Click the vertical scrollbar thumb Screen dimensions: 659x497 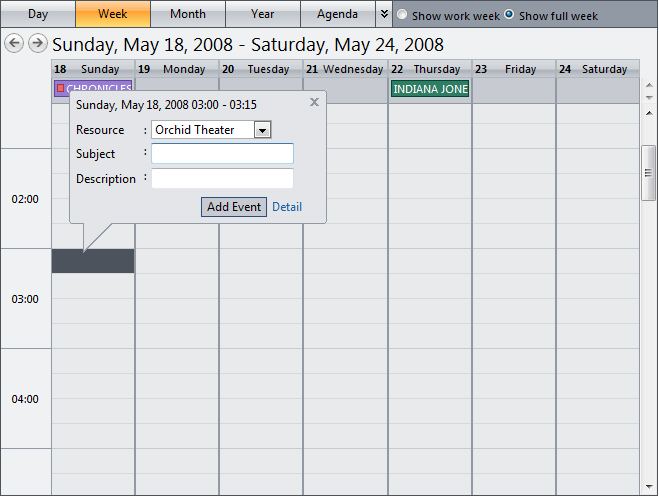pos(649,172)
